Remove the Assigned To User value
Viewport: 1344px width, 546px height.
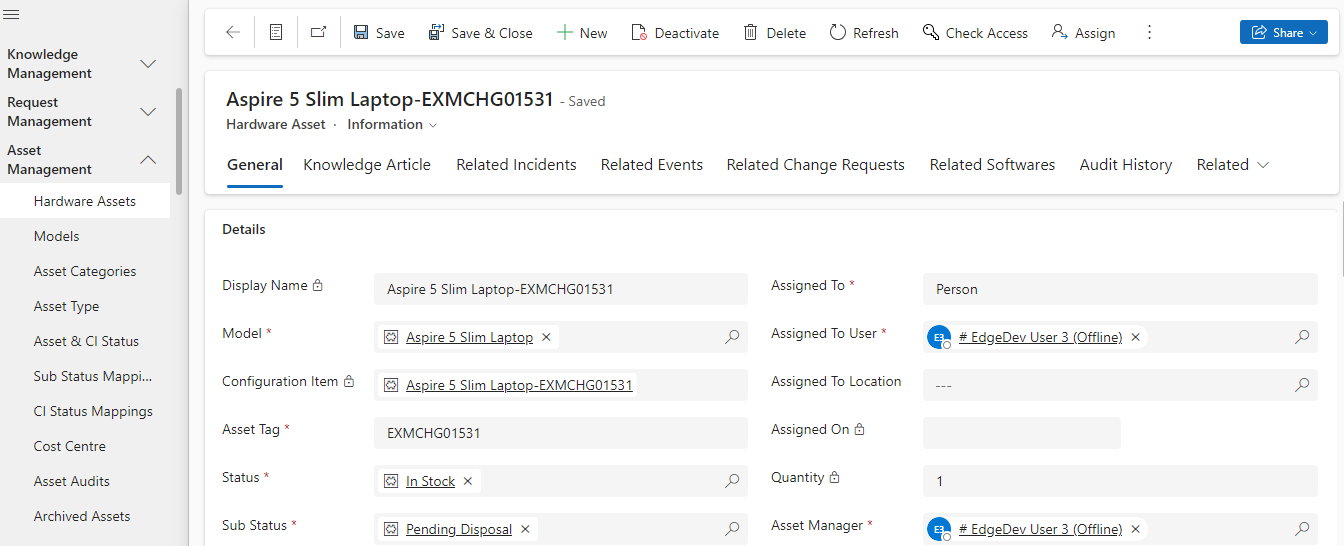(x=1135, y=337)
